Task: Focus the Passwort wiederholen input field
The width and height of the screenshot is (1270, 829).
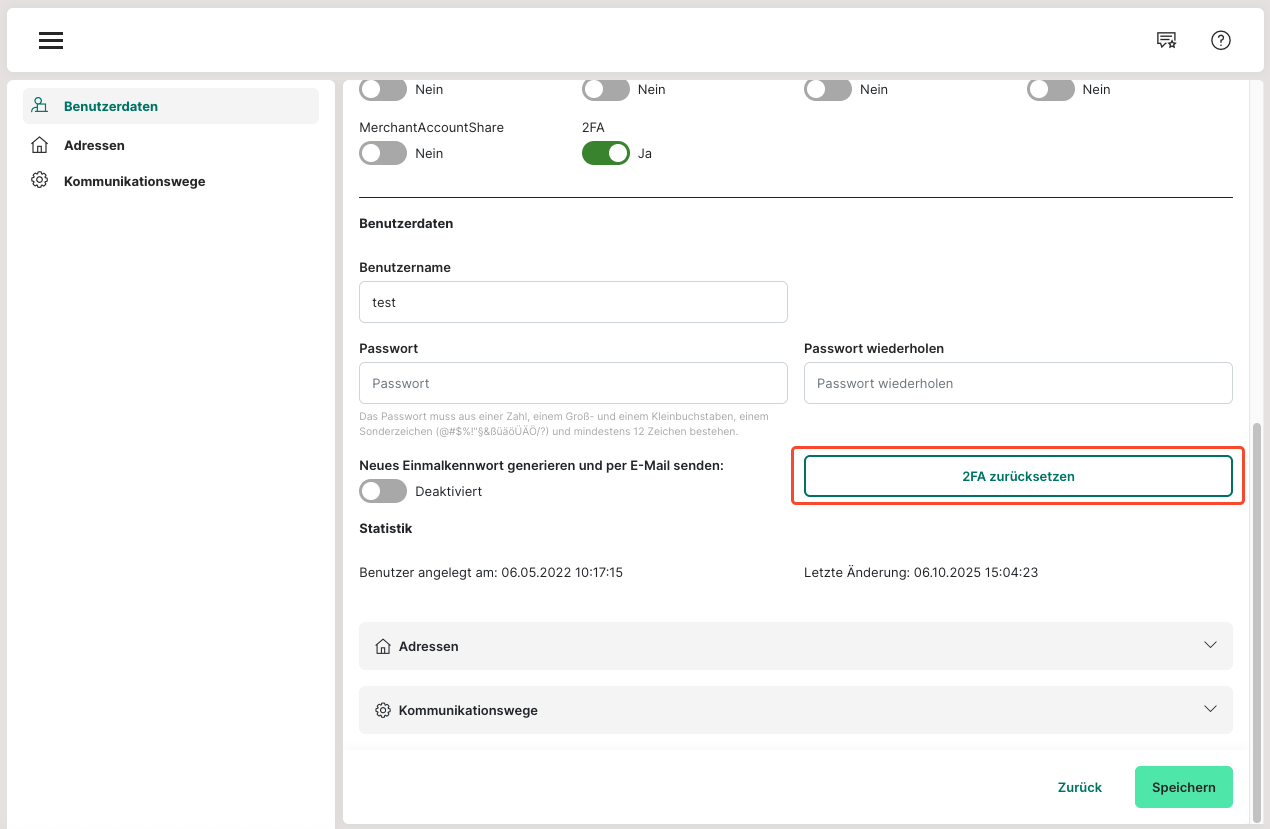Action: (1018, 383)
